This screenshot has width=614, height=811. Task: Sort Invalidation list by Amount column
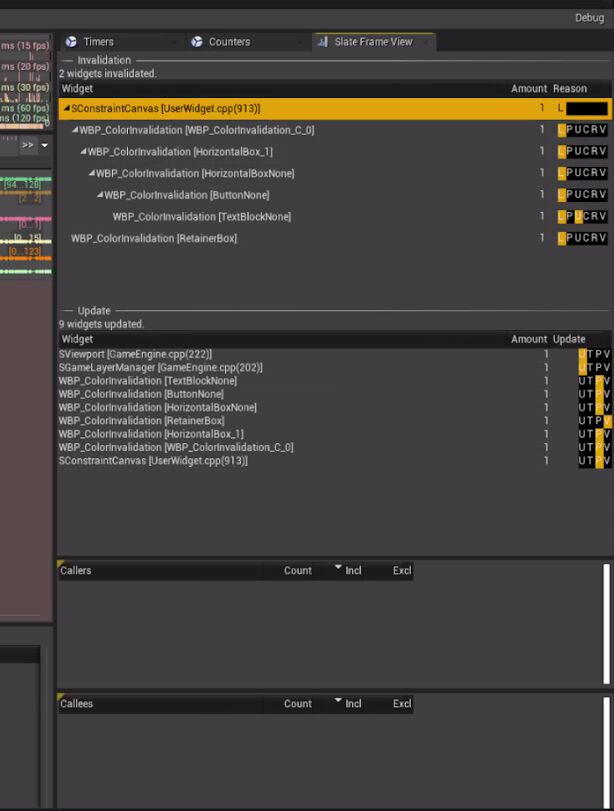529,88
